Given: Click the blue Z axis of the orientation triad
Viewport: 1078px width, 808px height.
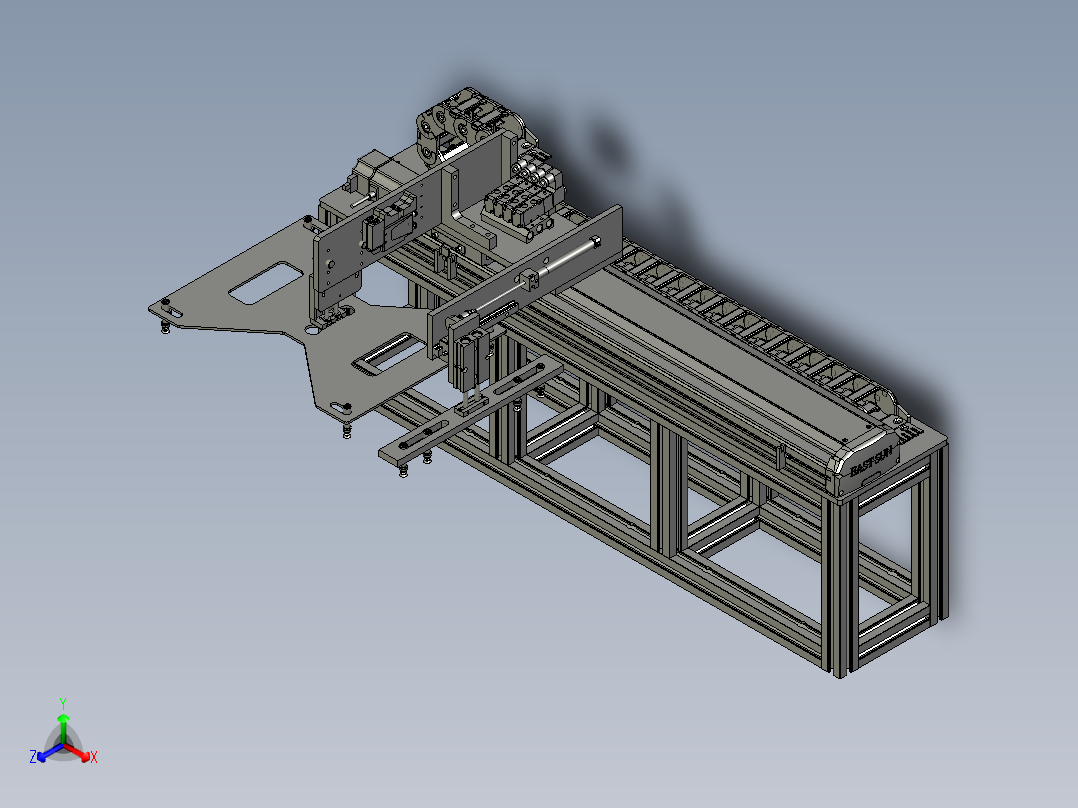Looking at the screenshot, I should [50, 752].
